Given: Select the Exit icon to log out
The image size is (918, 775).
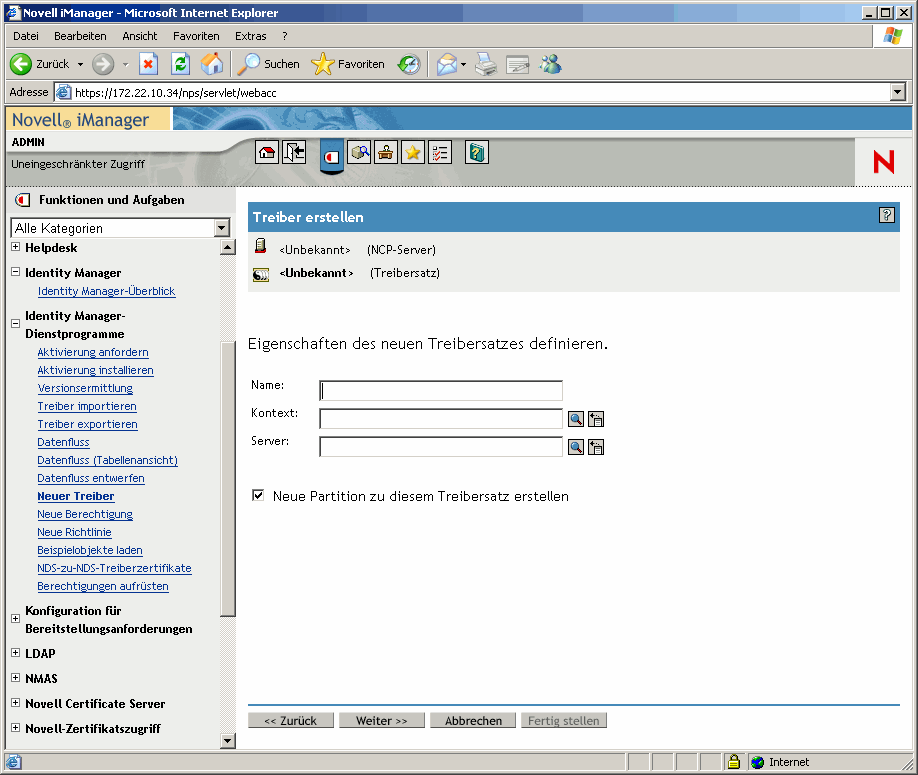Looking at the screenshot, I should point(294,152).
